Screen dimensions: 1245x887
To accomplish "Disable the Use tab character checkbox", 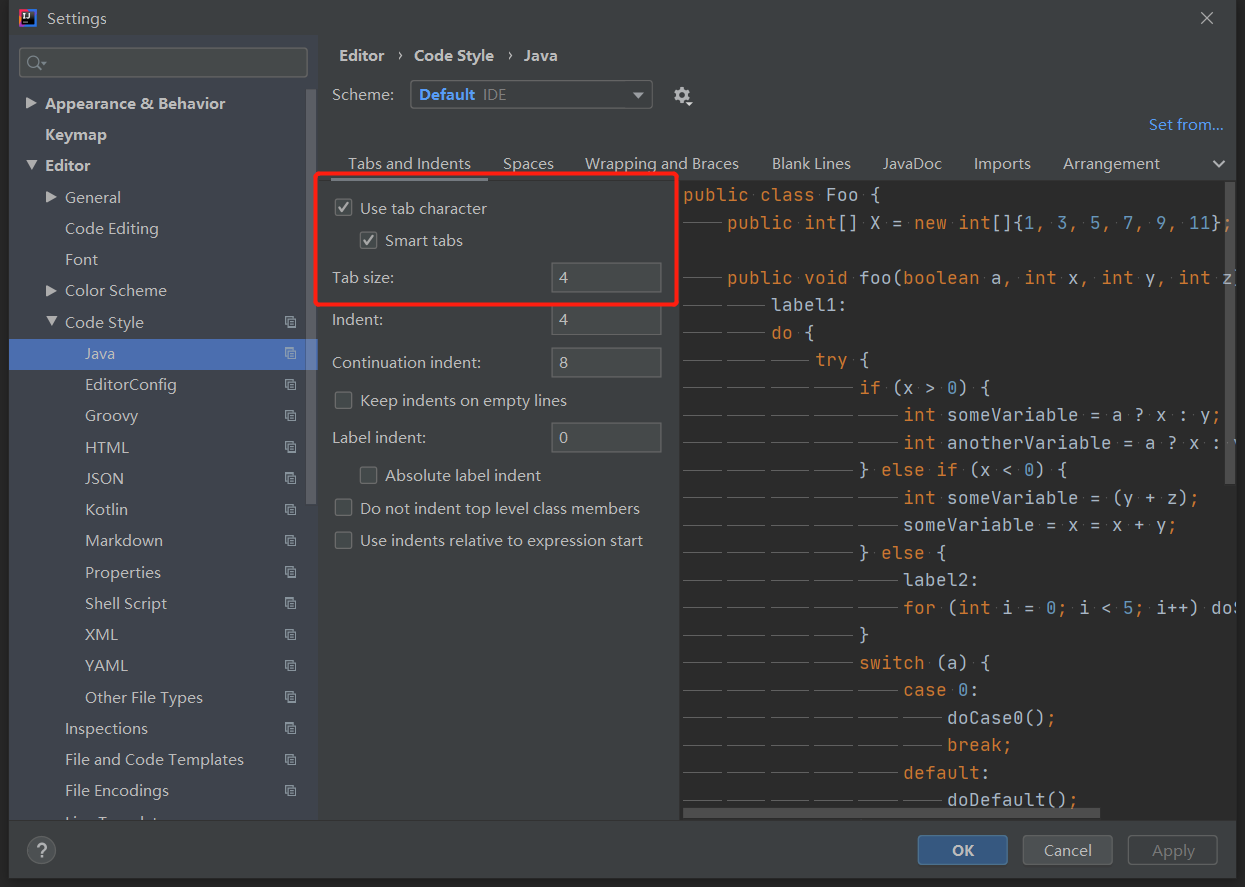I will [x=343, y=207].
